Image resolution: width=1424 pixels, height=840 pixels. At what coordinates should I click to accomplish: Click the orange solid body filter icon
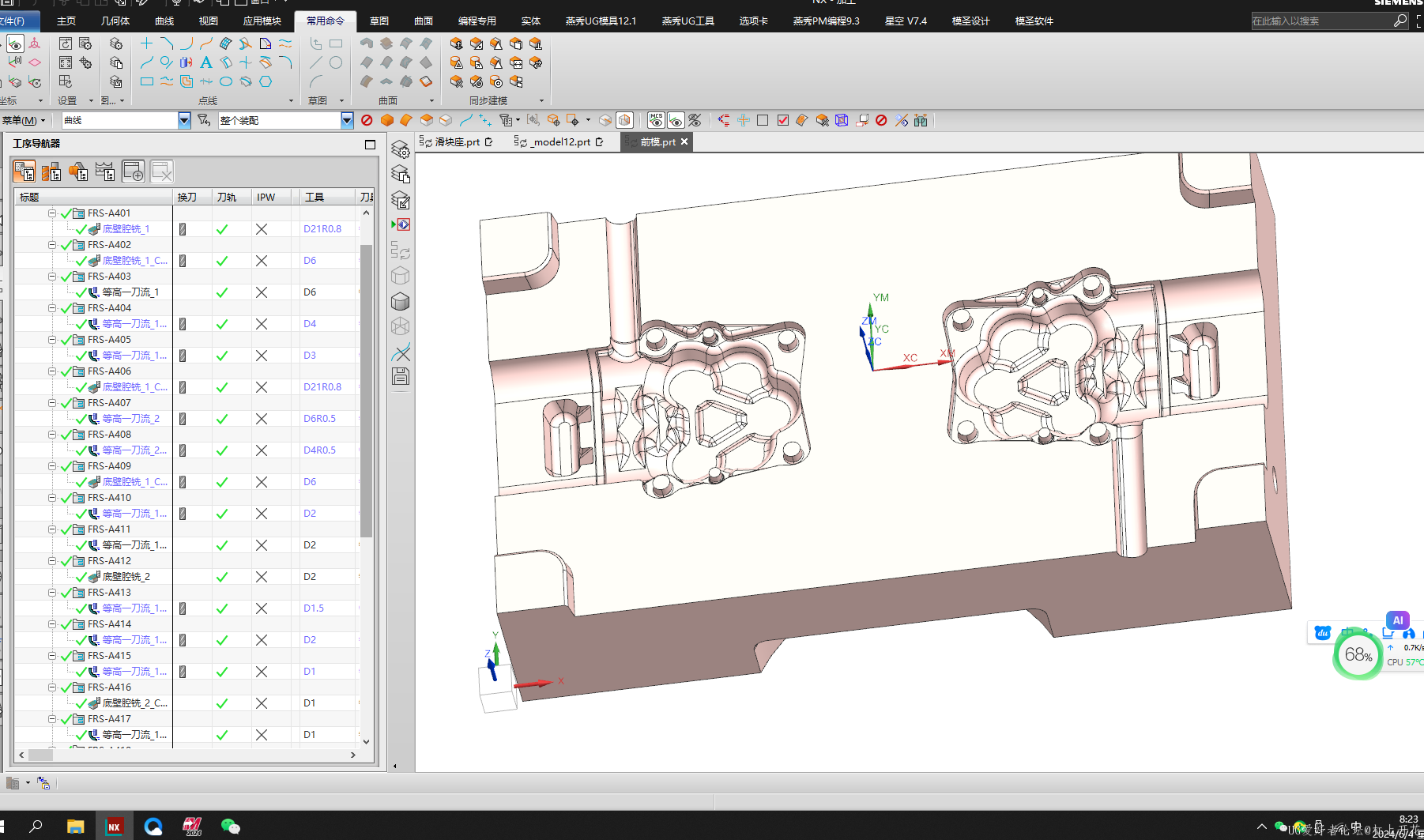pyautogui.click(x=386, y=120)
